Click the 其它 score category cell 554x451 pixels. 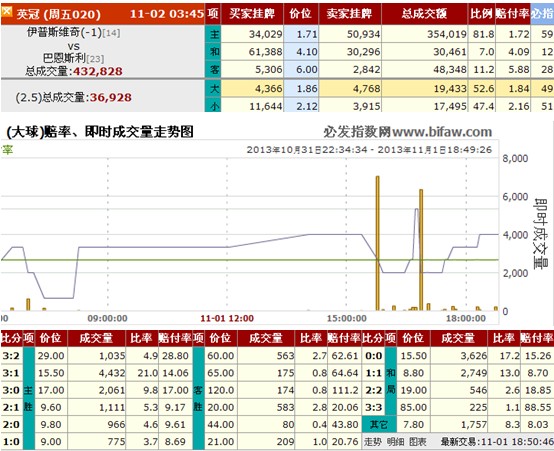(379, 424)
